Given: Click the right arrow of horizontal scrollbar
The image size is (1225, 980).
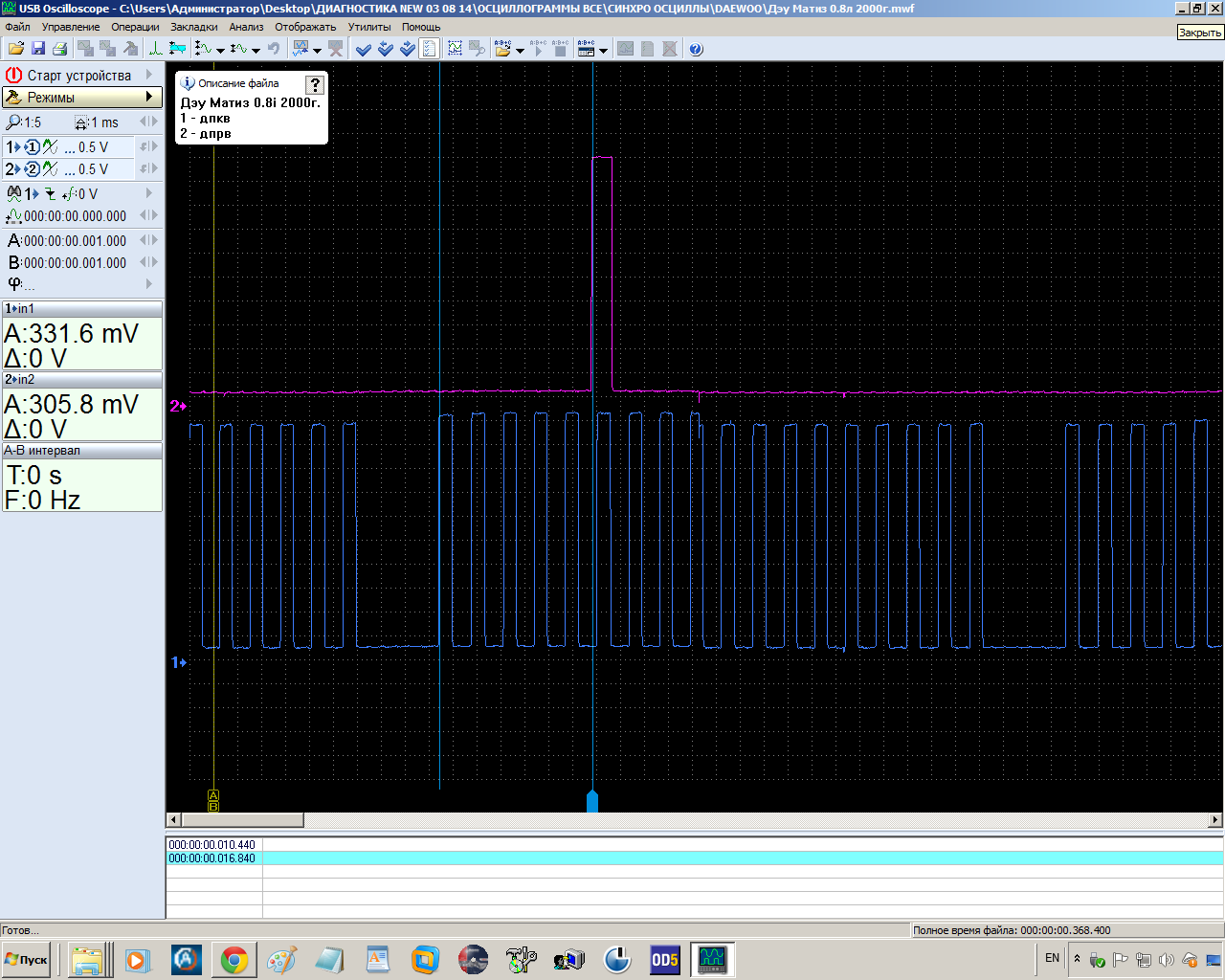Looking at the screenshot, I should click(x=1215, y=819).
